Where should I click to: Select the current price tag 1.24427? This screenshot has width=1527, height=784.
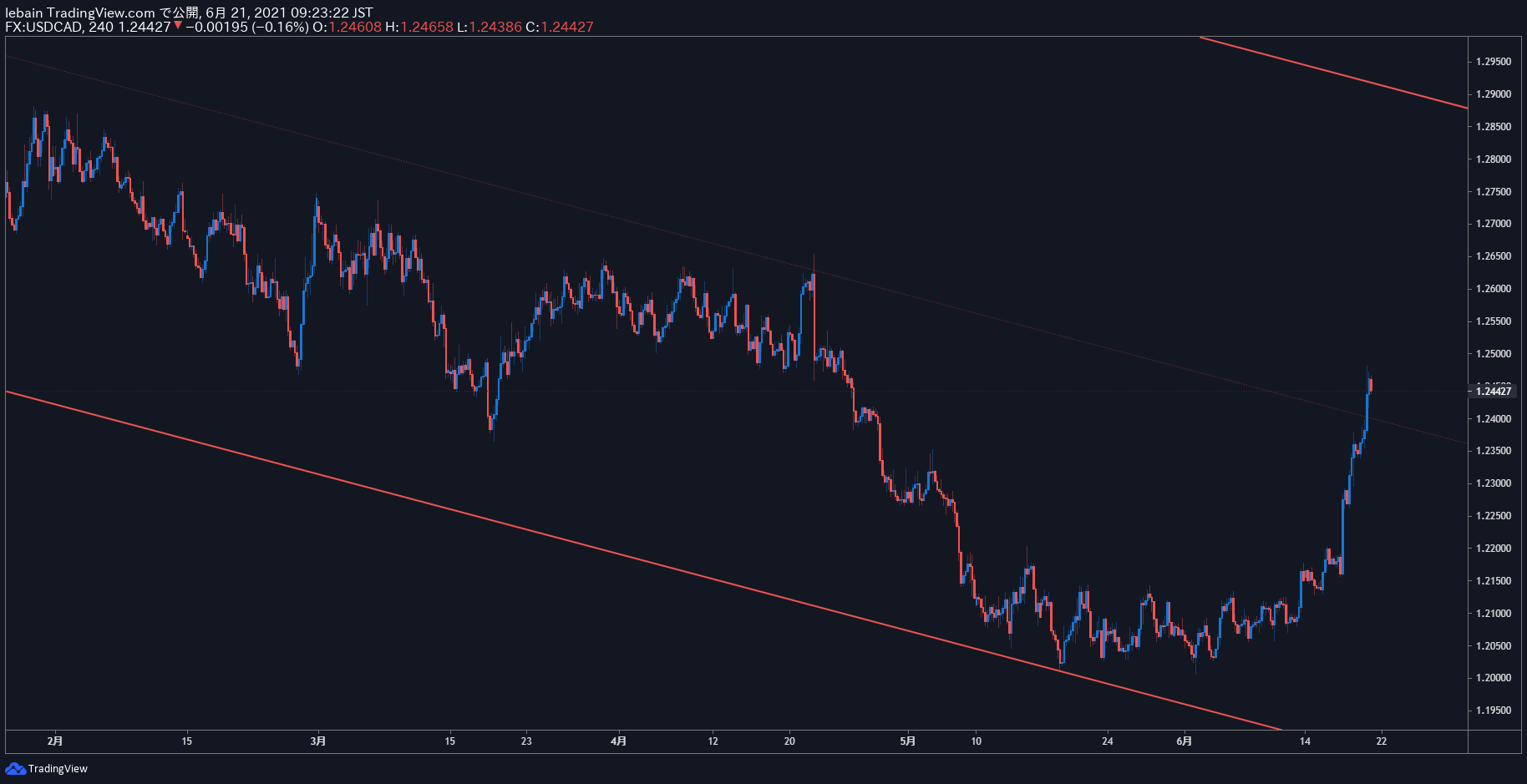pyautogui.click(x=1493, y=391)
